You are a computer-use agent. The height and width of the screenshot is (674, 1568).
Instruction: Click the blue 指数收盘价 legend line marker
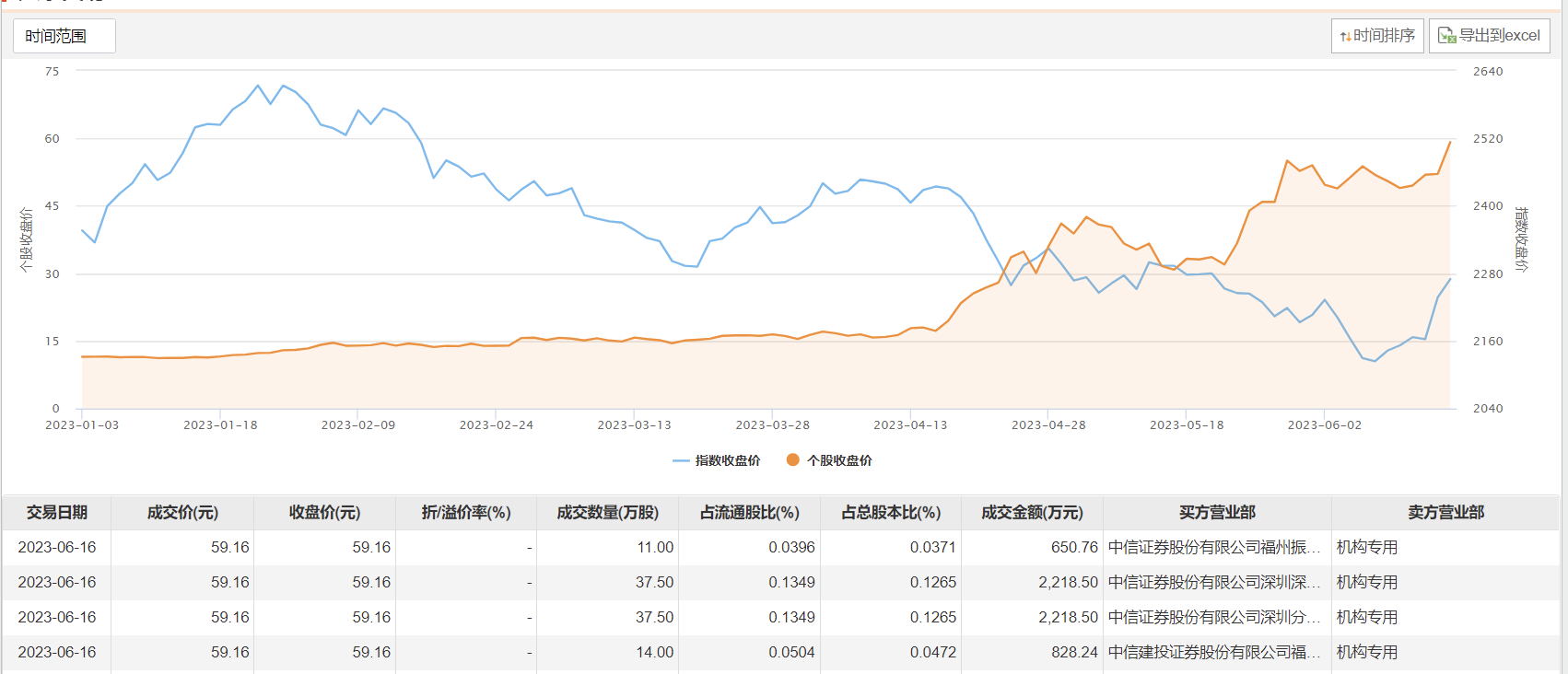pyautogui.click(x=681, y=460)
